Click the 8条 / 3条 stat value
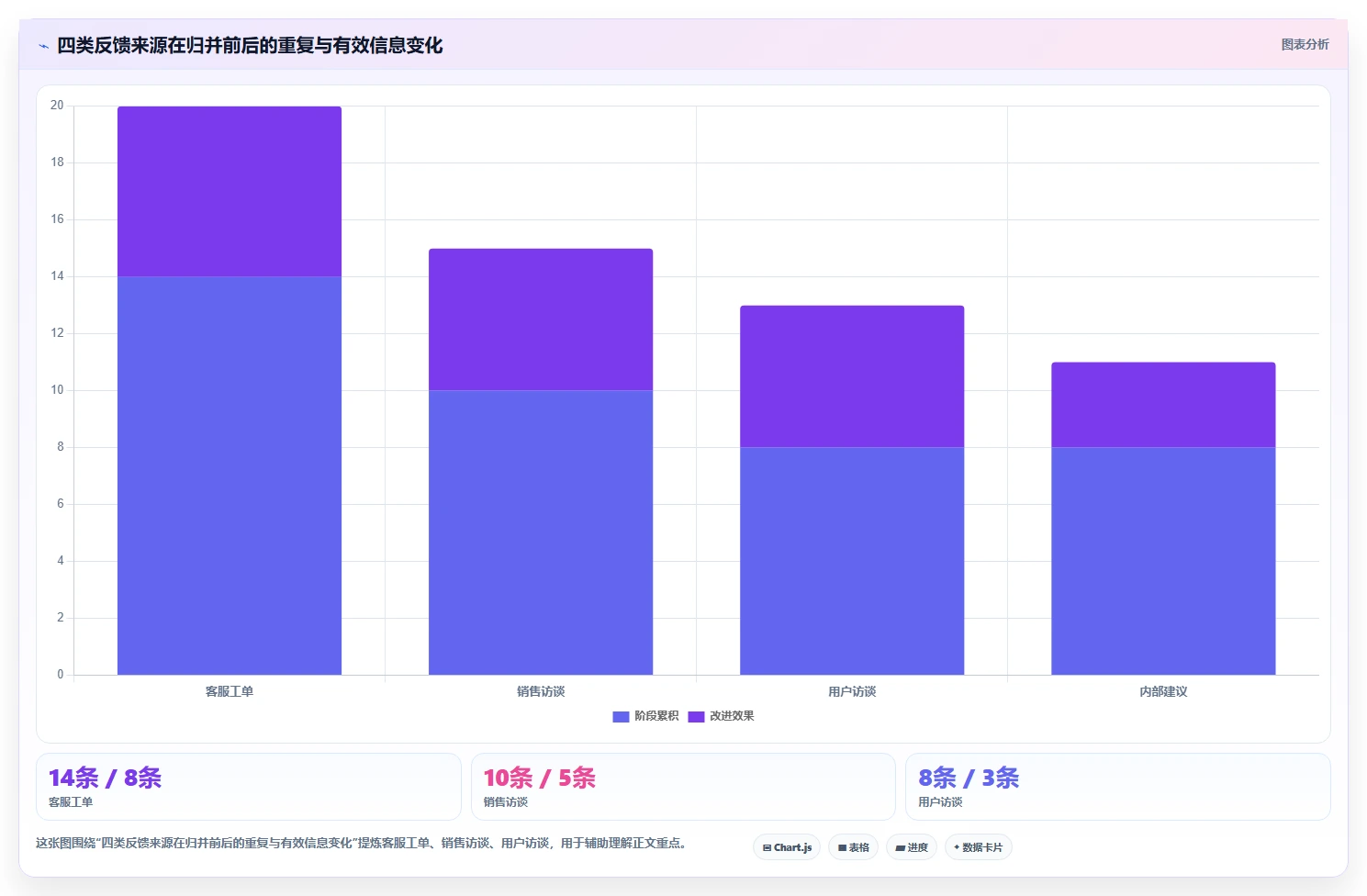Image resolution: width=1367 pixels, height=896 pixels. point(969,778)
